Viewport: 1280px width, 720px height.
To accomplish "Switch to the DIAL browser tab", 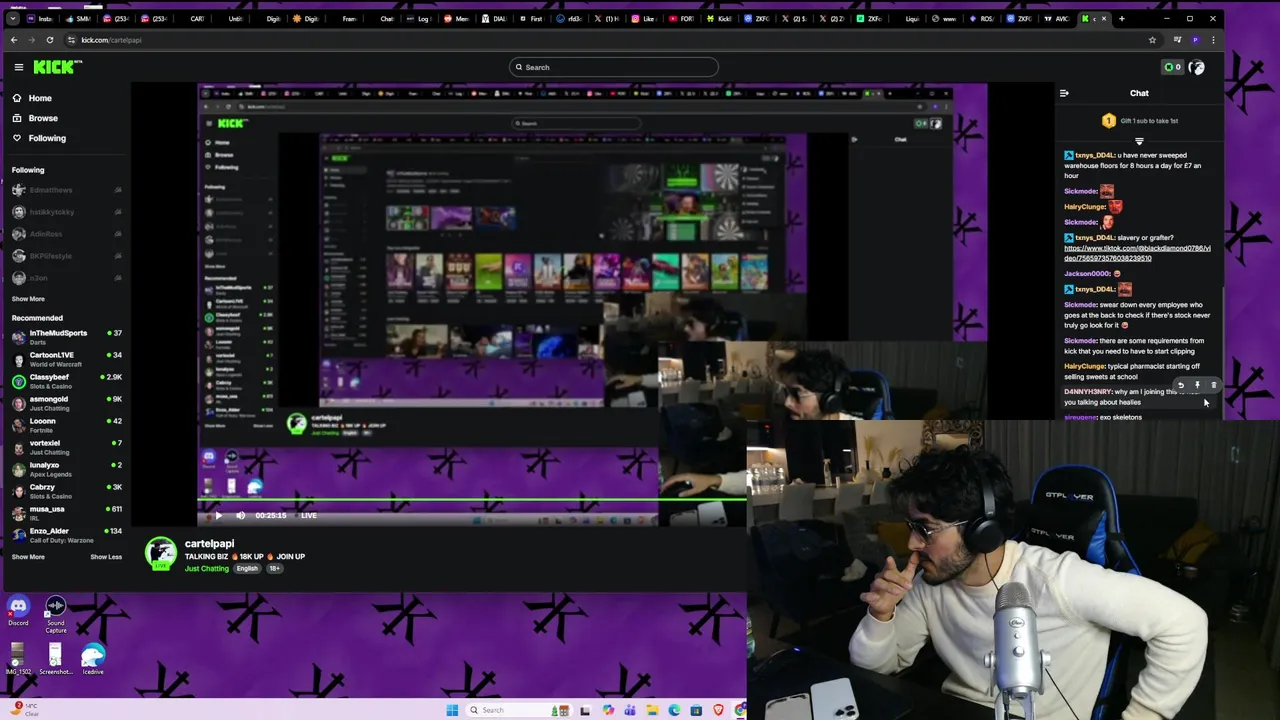I will coord(493,18).
